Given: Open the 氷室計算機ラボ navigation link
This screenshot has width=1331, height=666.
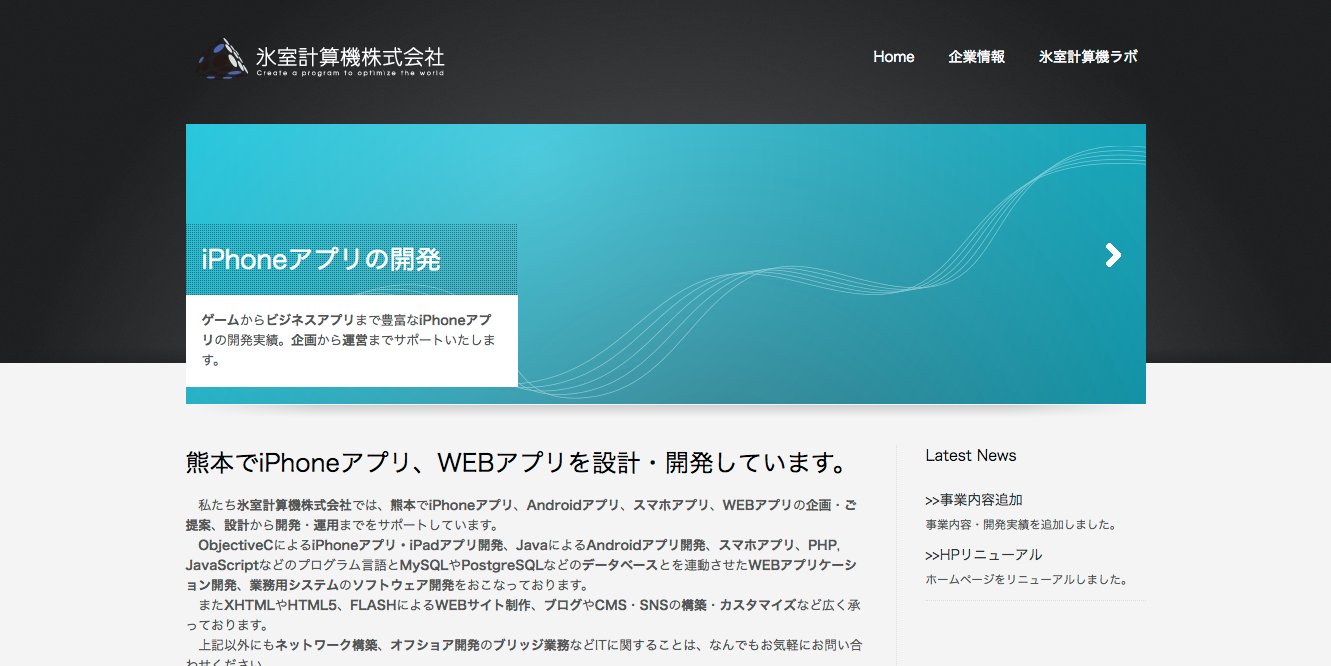Looking at the screenshot, I should click(1088, 57).
